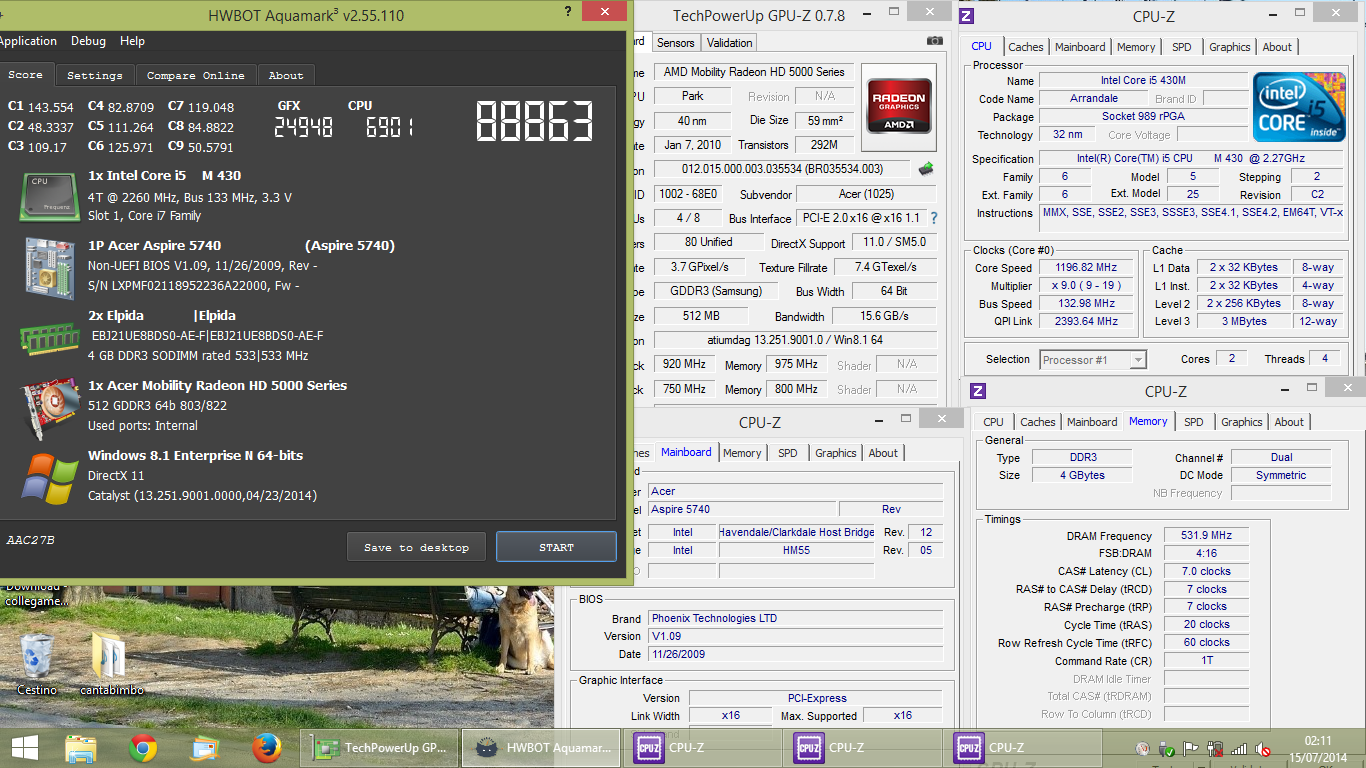The height and width of the screenshot is (768, 1366).
Task: Launch Firefox from the taskbar
Action: pyautogui.click(x=266, y=748)
